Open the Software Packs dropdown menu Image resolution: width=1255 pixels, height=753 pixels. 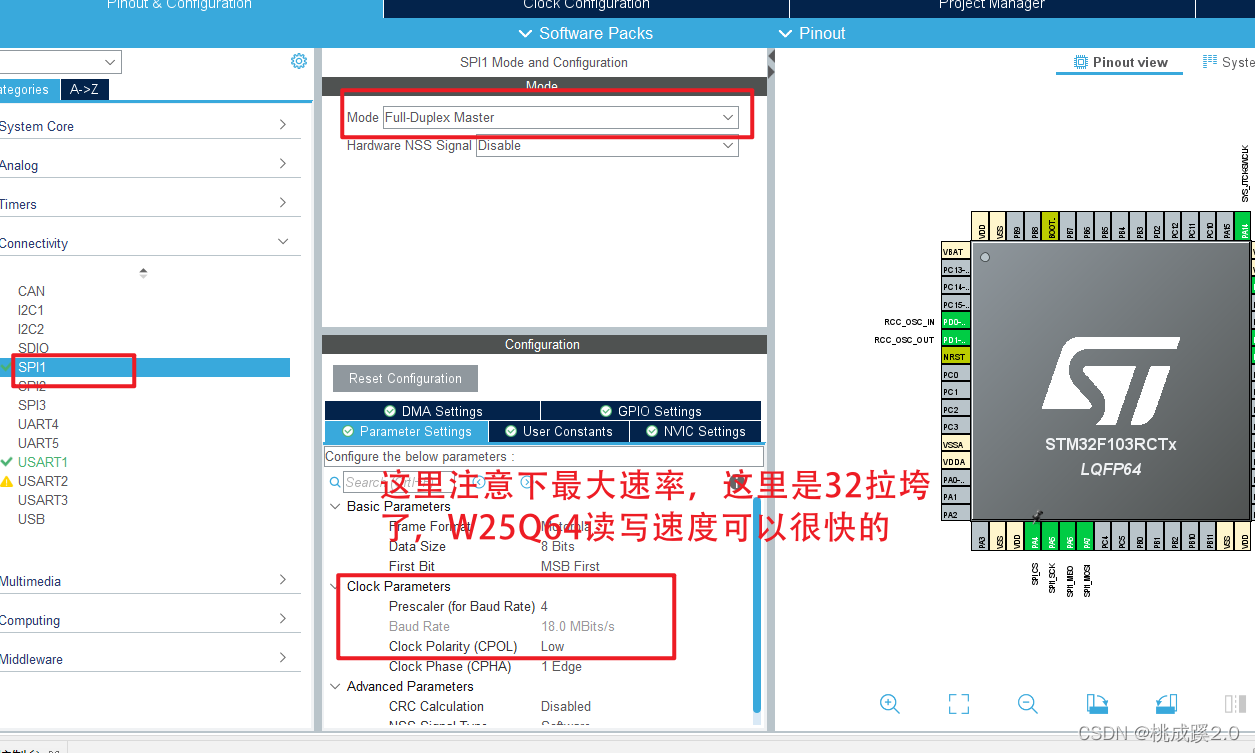585,33
